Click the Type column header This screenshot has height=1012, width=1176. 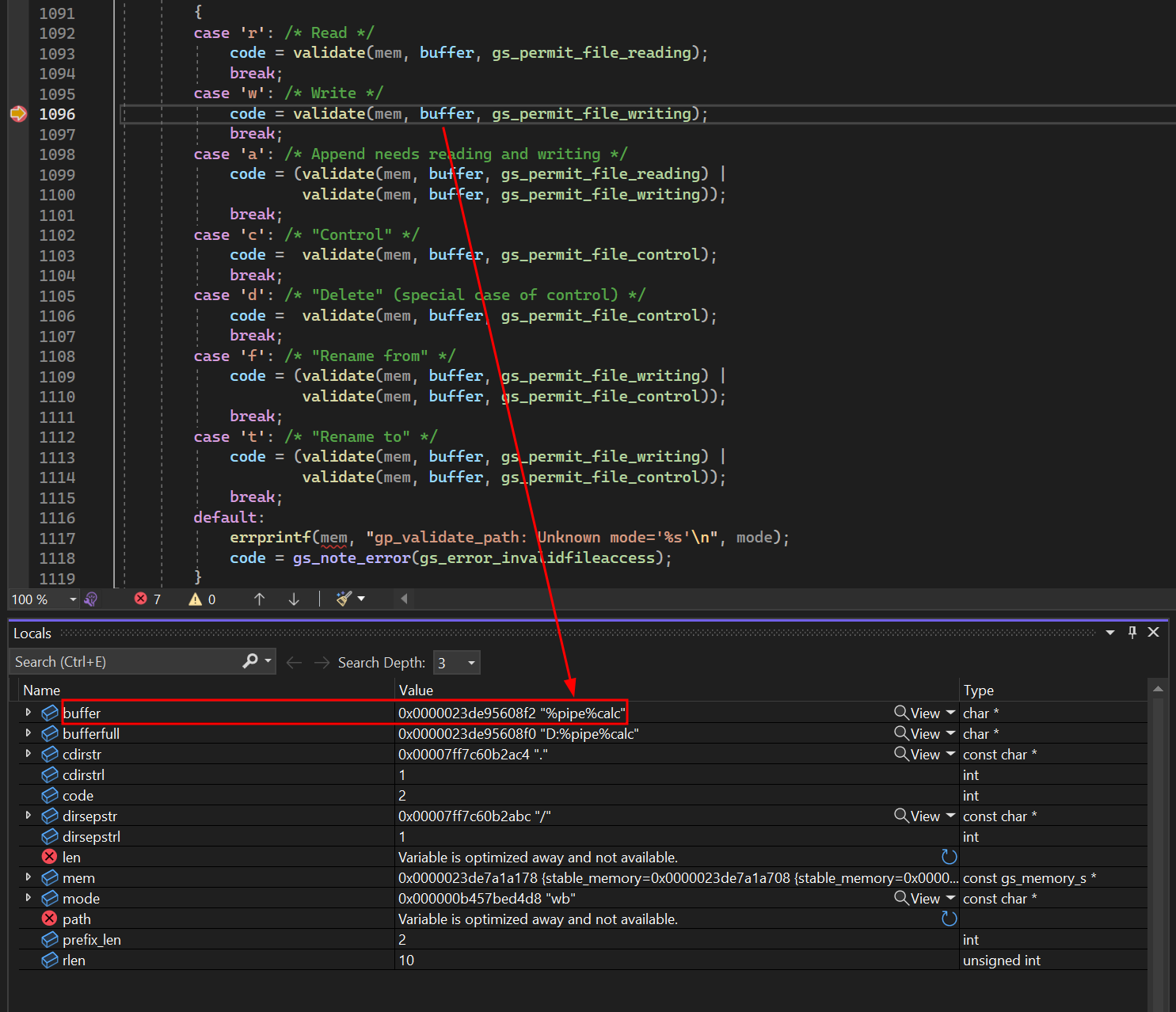978,691
